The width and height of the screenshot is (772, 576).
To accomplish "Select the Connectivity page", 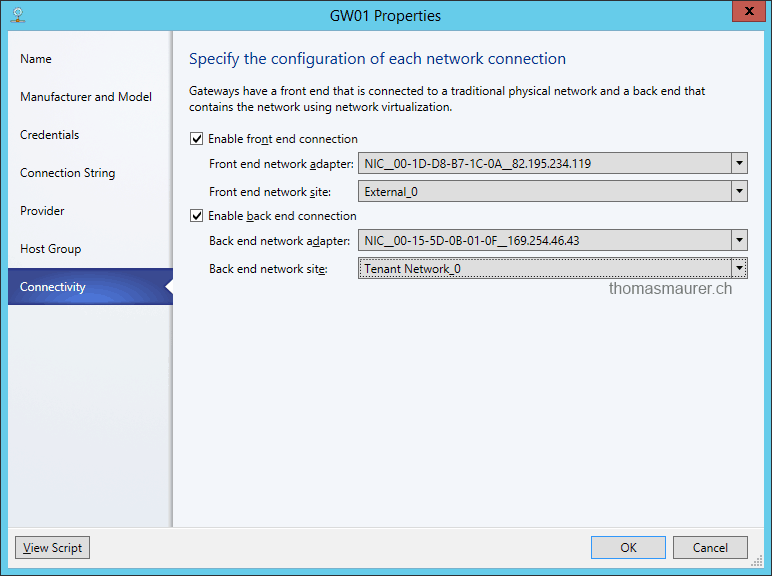I will coord(53,287).
